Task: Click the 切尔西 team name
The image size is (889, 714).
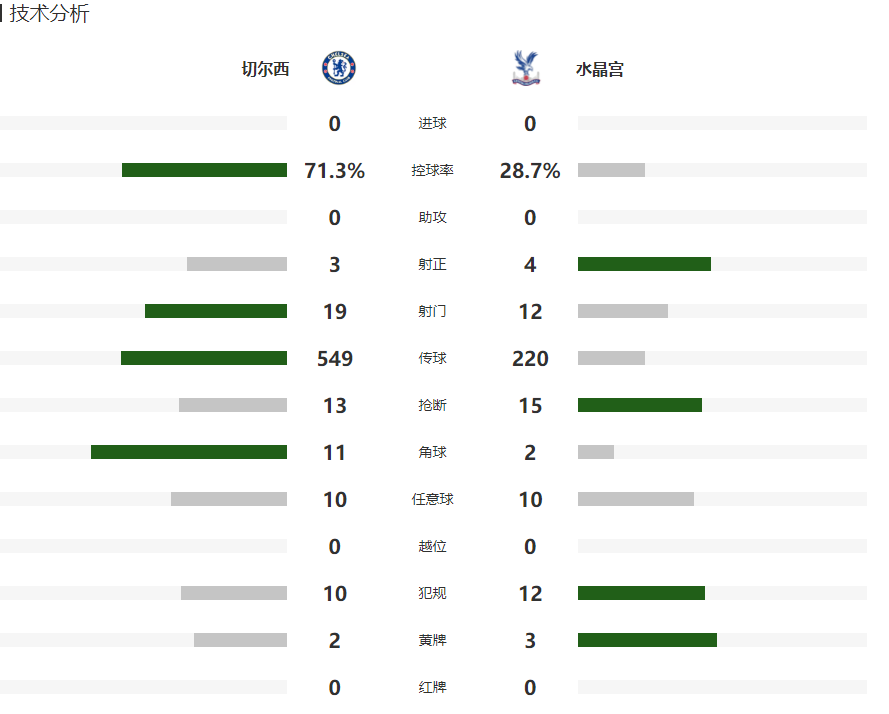Action: [265, 70]
